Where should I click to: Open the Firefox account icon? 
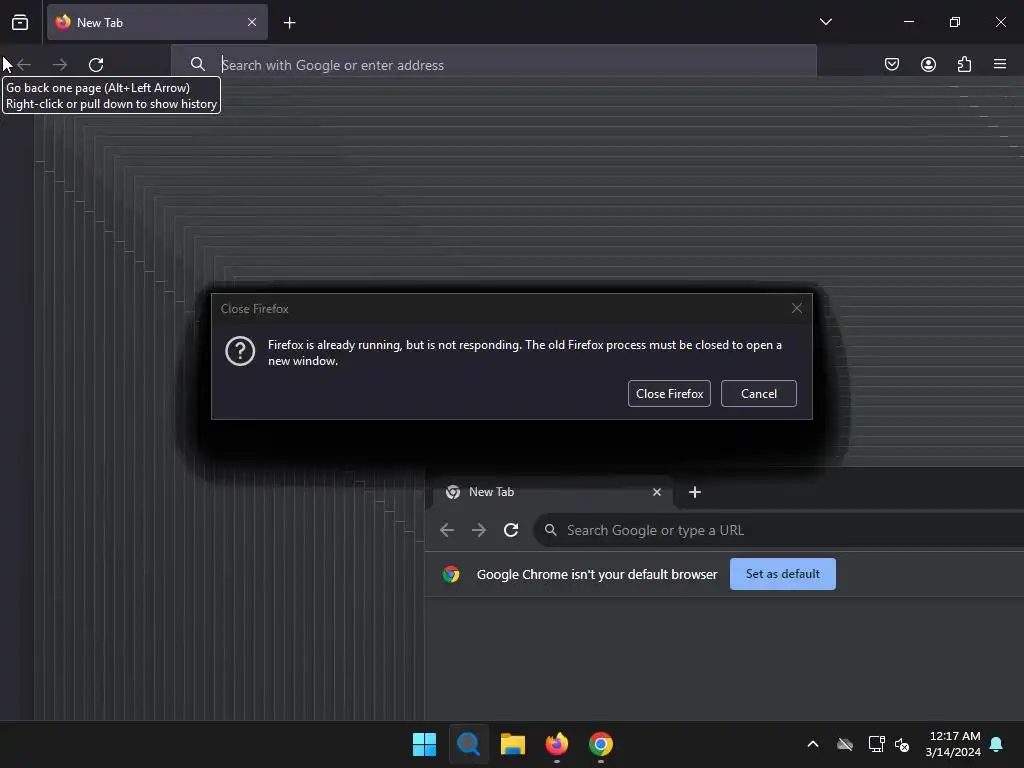click(x=928, y=64)
